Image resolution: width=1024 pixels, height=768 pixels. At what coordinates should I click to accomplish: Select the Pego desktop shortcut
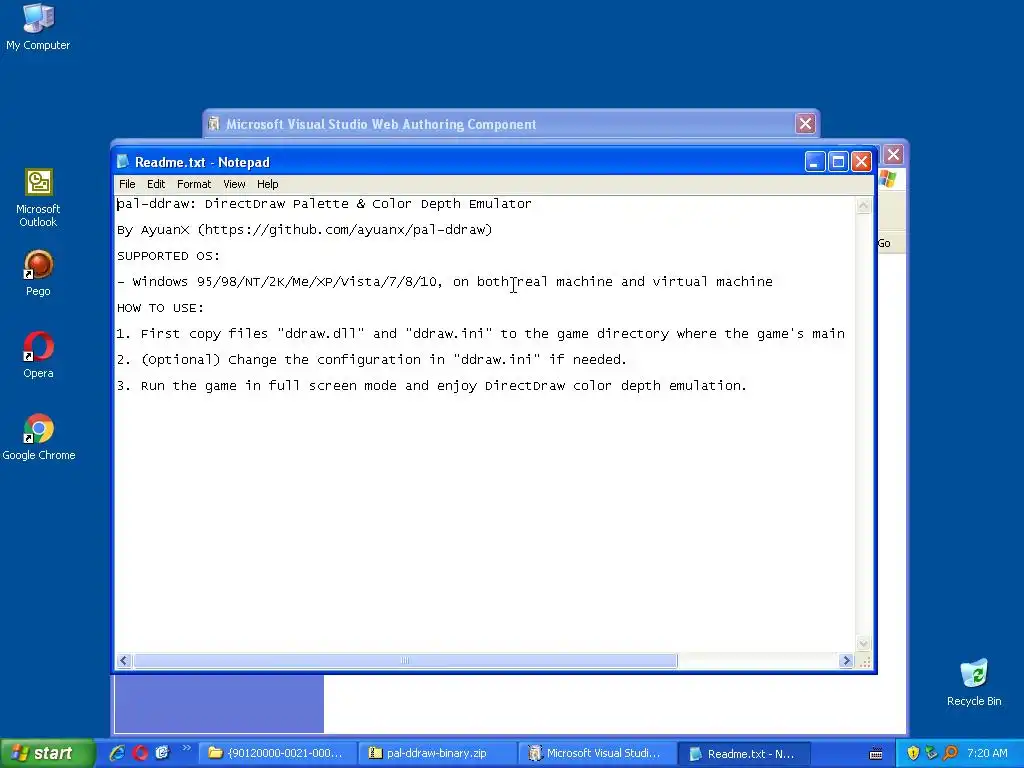click(x=38, y=273)
